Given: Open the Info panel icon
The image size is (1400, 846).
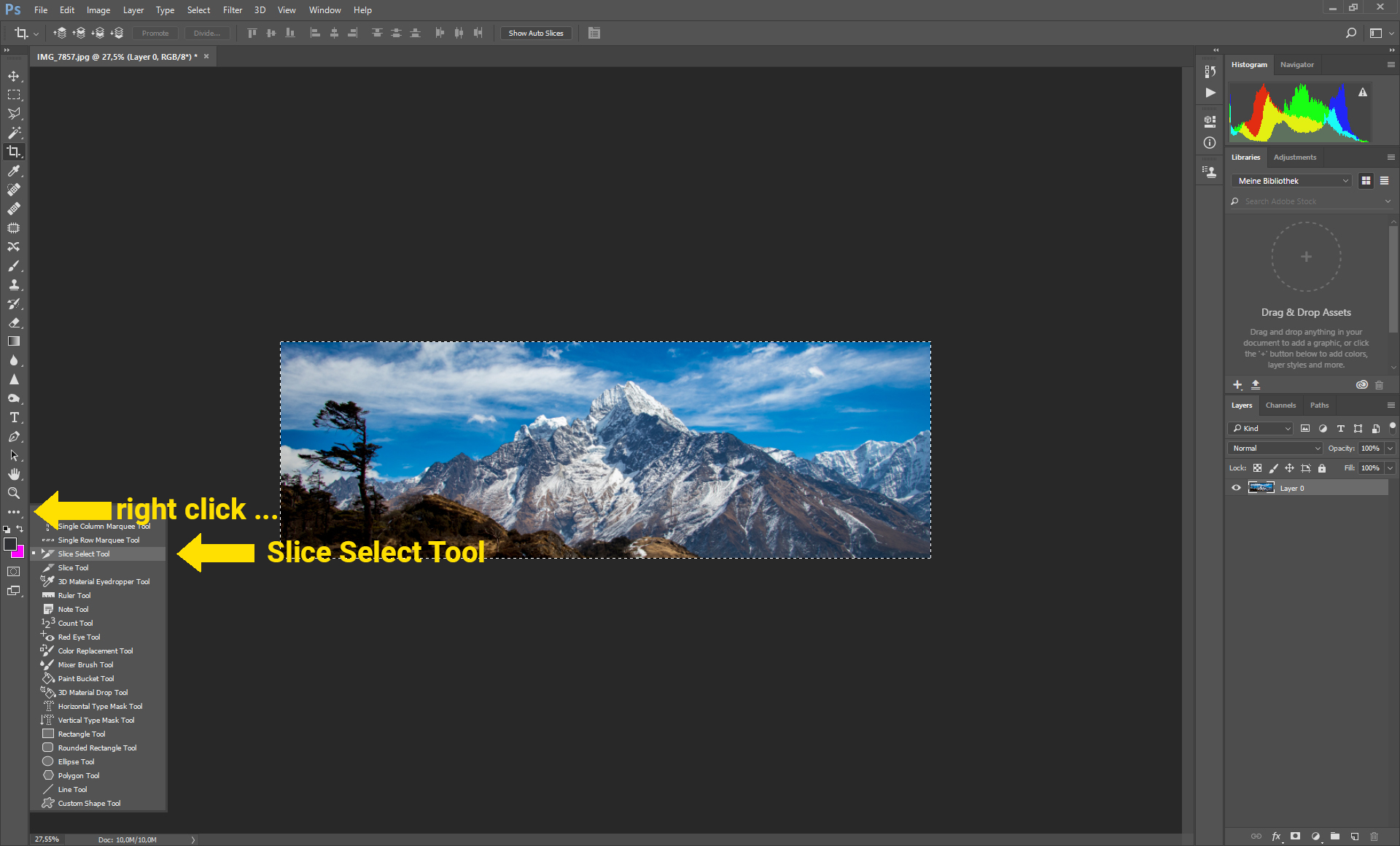Looking at the screenshot, I should tap(1210, 143).
